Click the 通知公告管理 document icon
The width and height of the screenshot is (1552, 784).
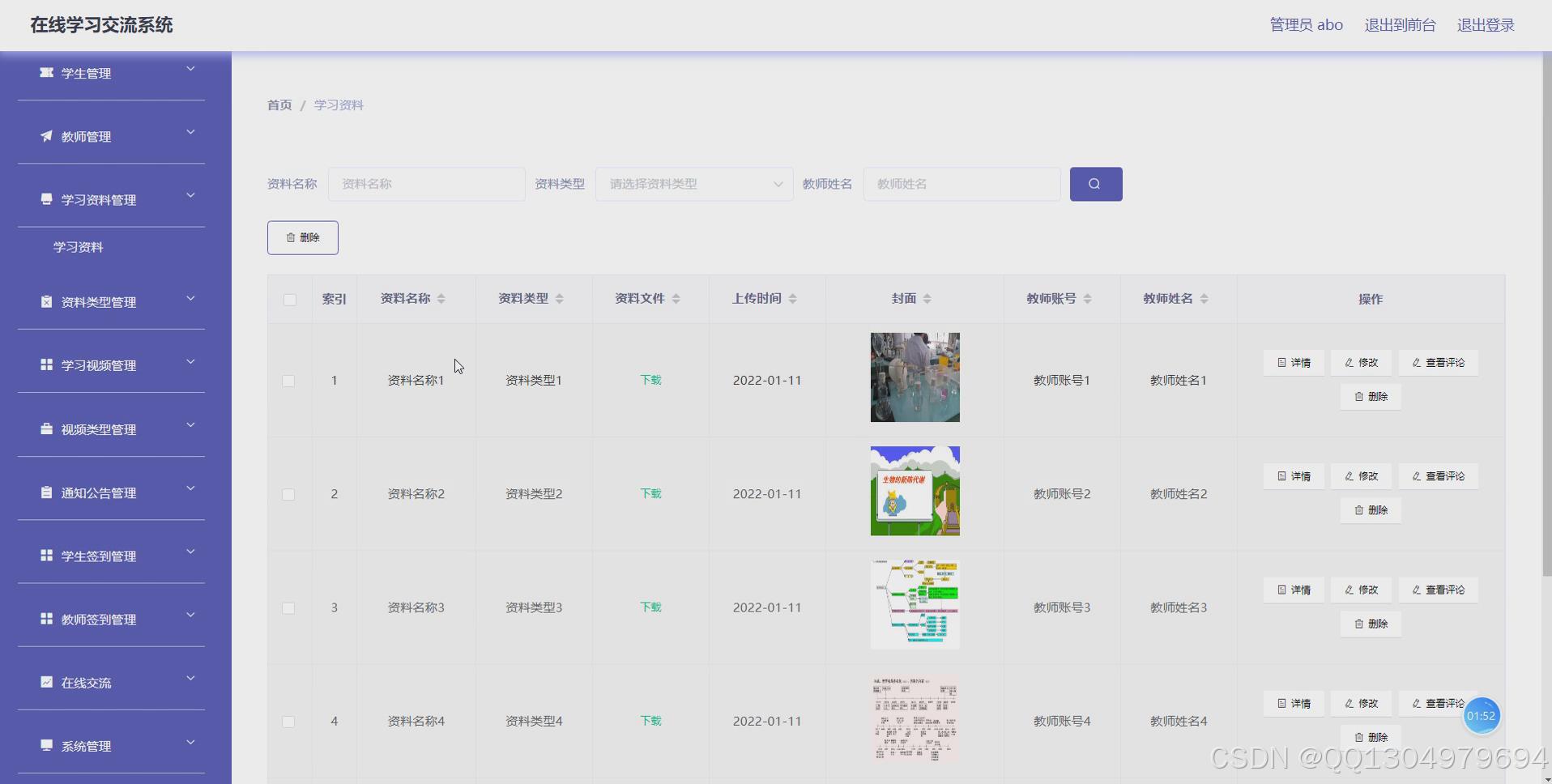pyautogui.click(x=46, y=492)
